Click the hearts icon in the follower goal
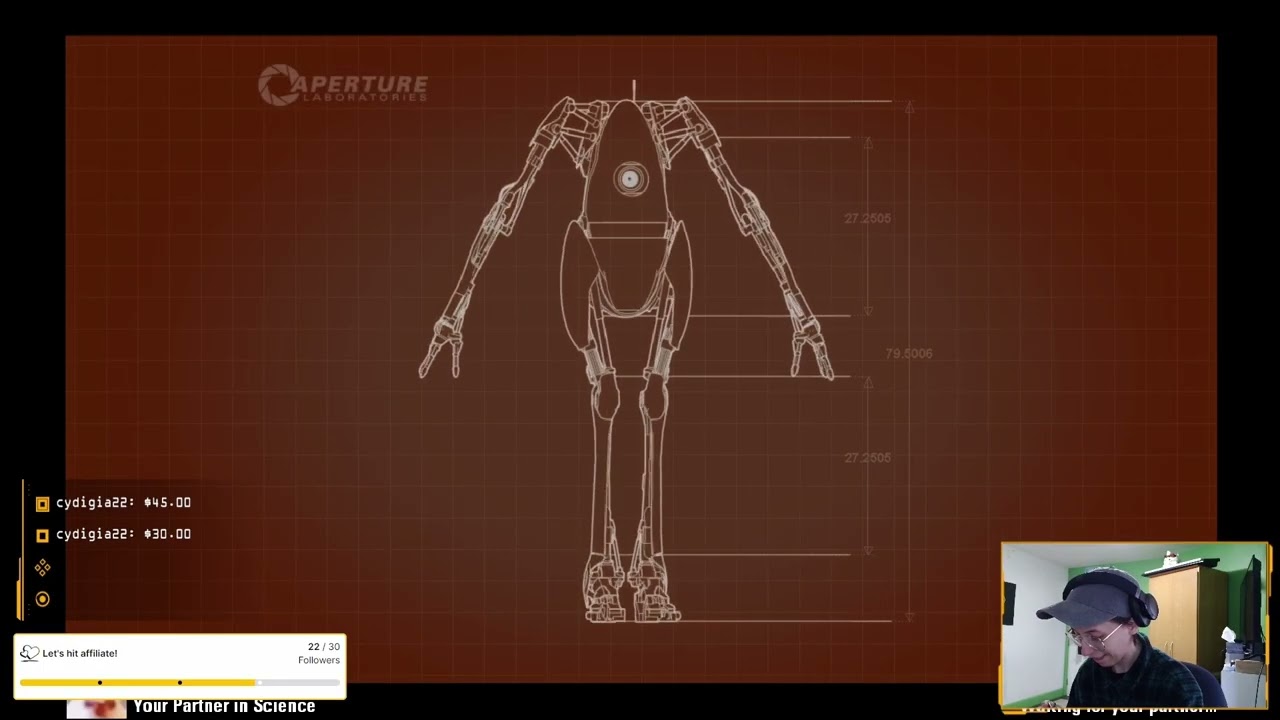1280x720 pixels. click(x=29, y=653)
